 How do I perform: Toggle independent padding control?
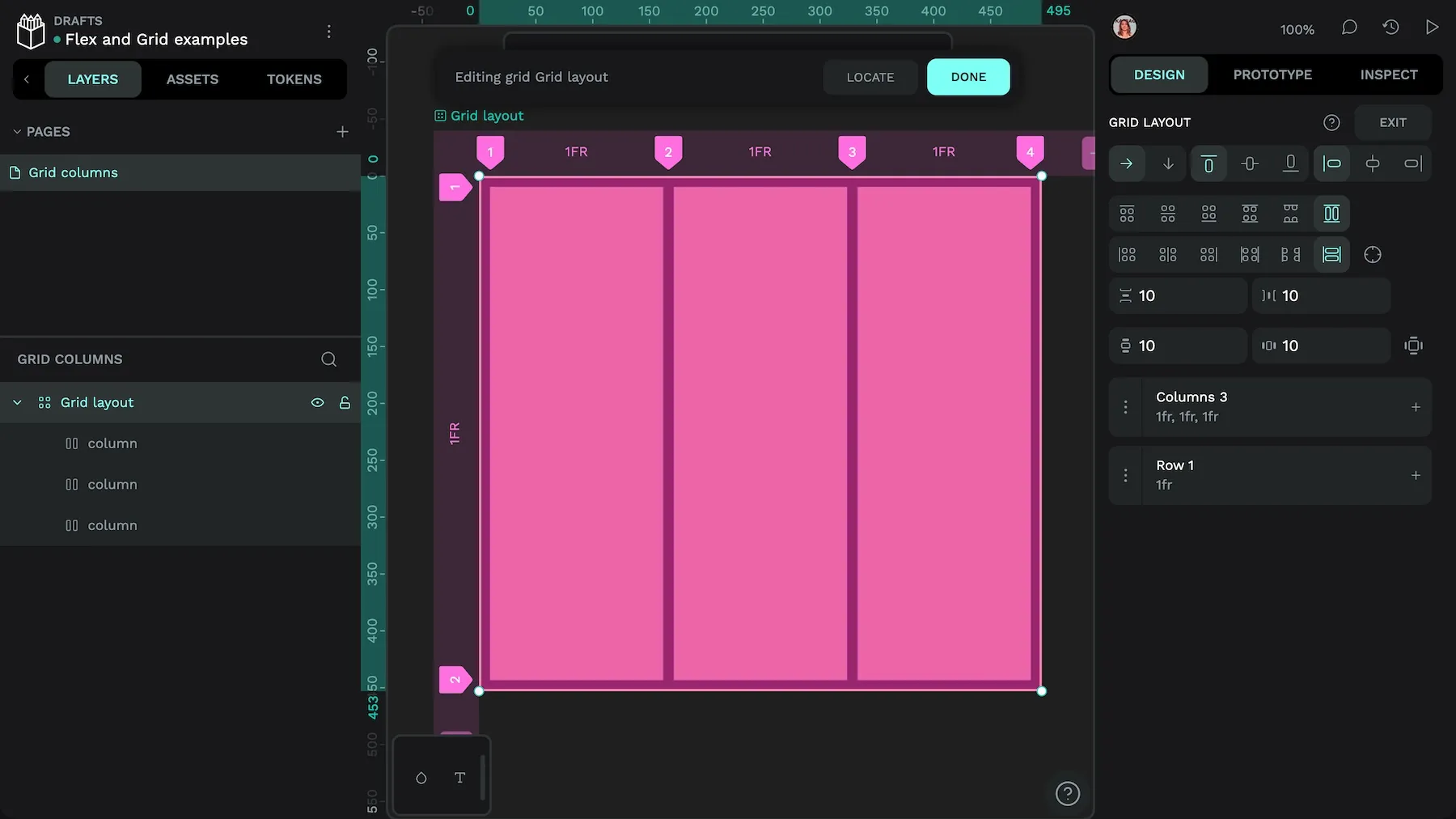coord(1413,346)
